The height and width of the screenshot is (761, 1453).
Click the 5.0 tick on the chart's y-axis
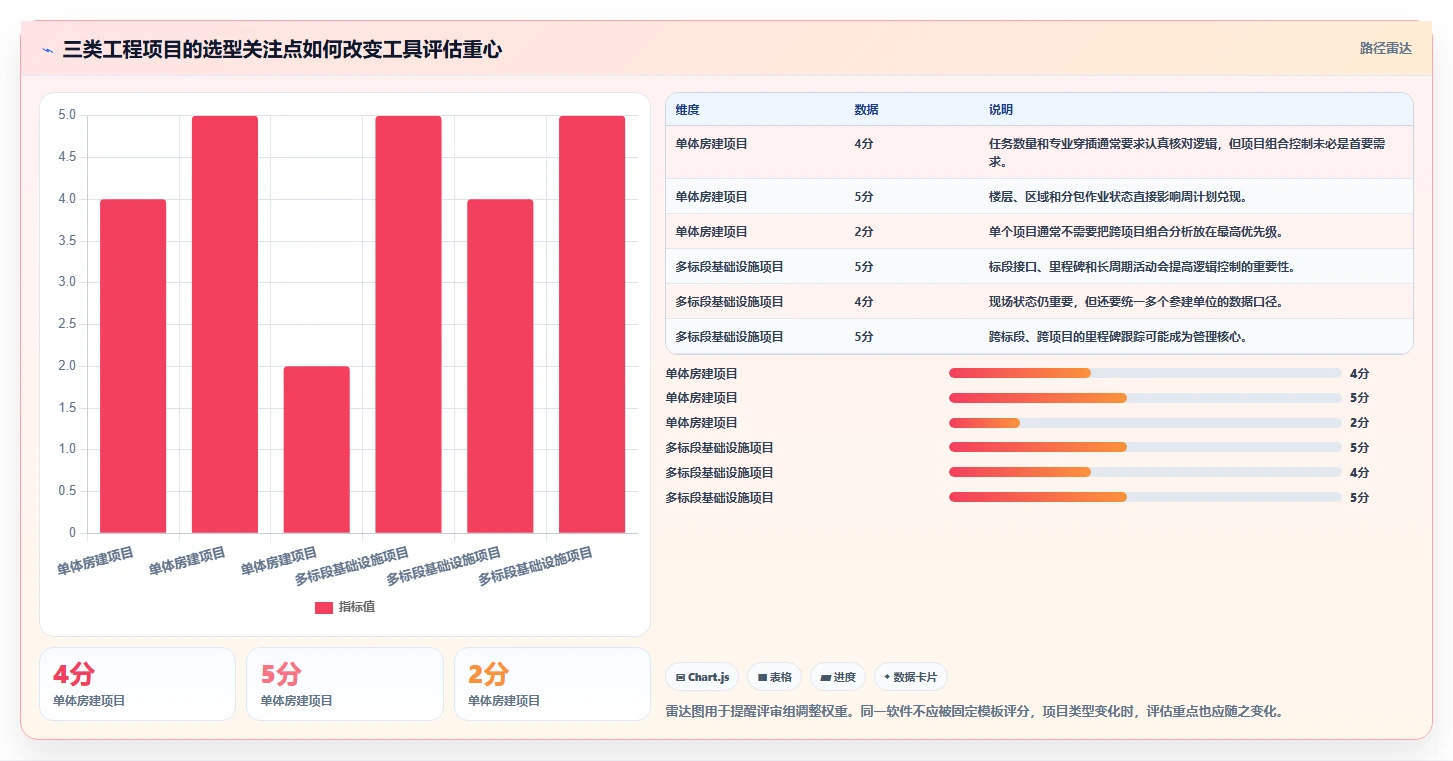pyautogui.click(x=67, y=115)
